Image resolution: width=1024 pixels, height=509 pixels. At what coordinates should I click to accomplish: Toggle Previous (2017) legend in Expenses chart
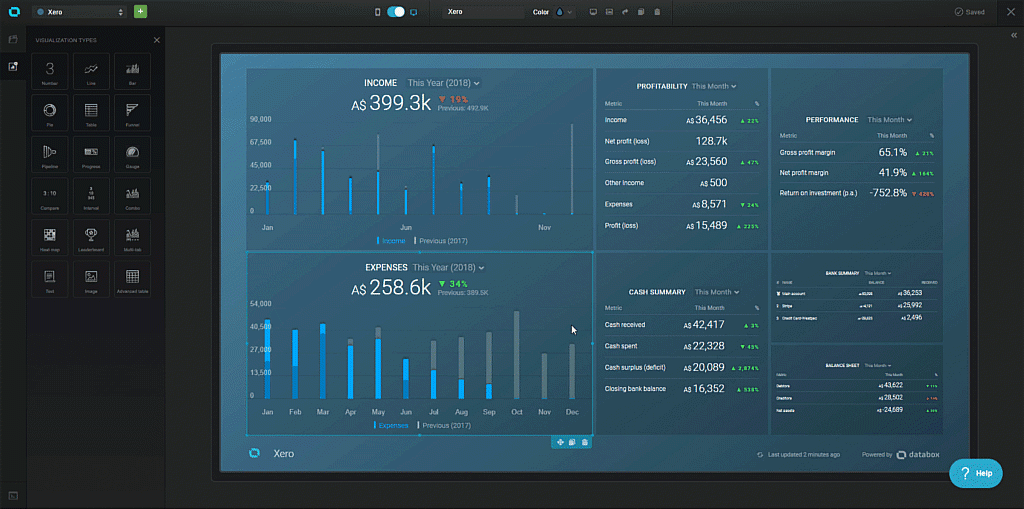point(443,425)
